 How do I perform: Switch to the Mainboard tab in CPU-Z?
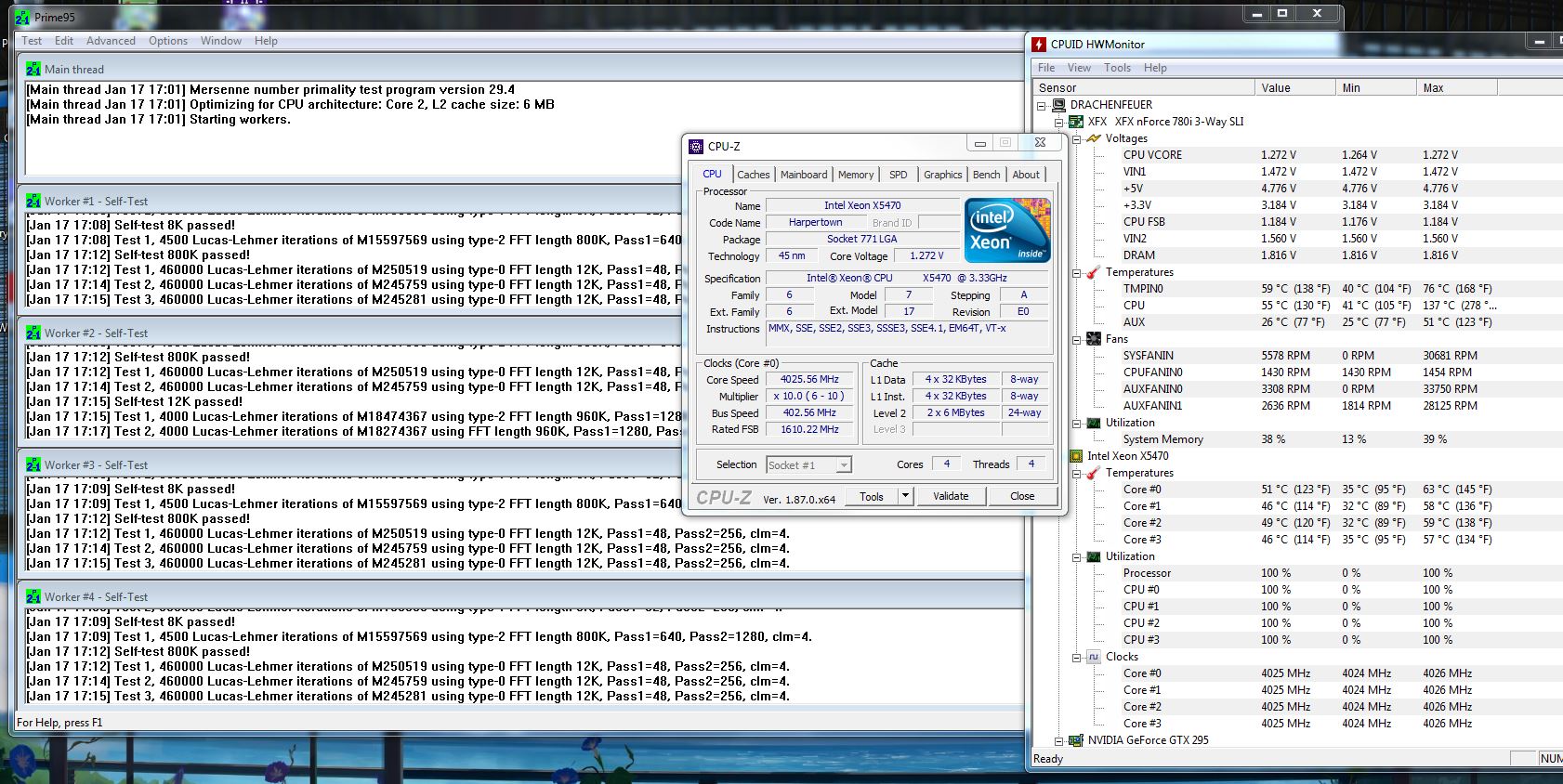[804, 175]
